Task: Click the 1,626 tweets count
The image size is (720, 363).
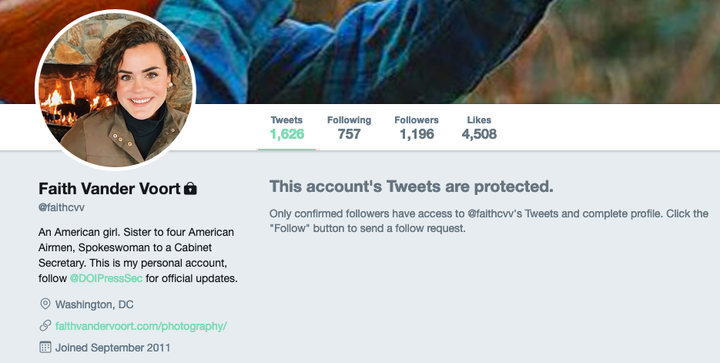Action: pyautogui.click(x=287, y=134)
